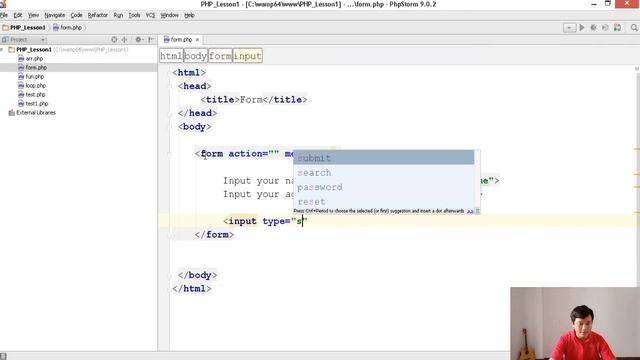This screenshot has height=360, width=640.
Task: Click the Run with Coverage icon
Action: point(605,27)
